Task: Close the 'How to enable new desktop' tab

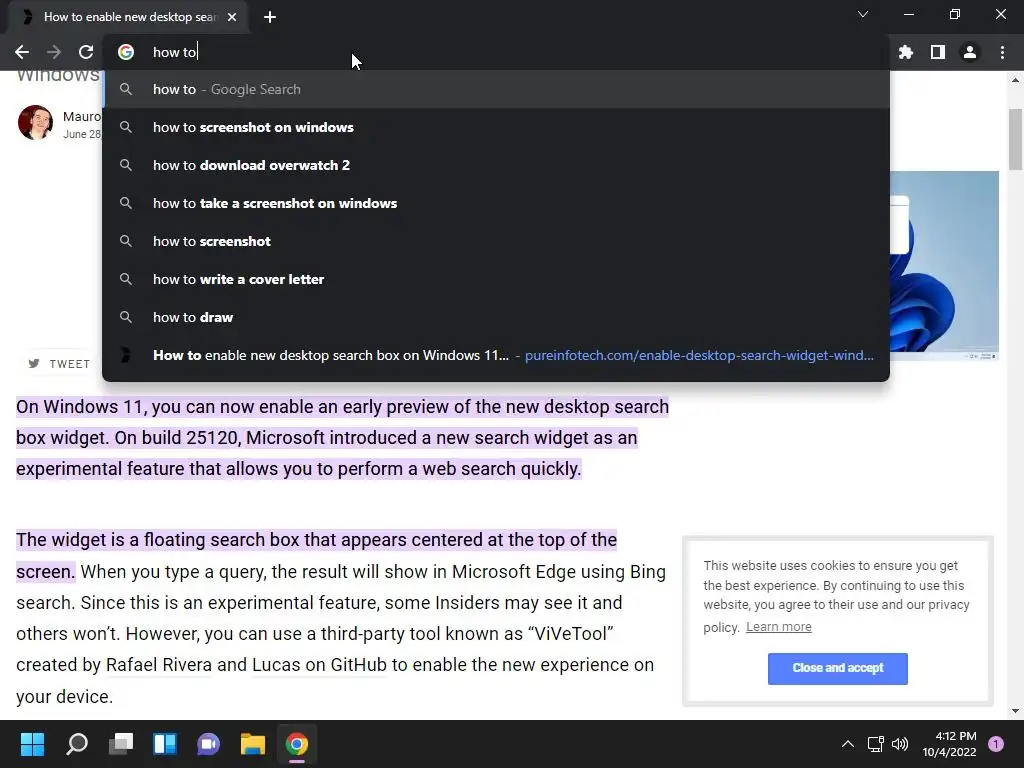Action: 232,17
